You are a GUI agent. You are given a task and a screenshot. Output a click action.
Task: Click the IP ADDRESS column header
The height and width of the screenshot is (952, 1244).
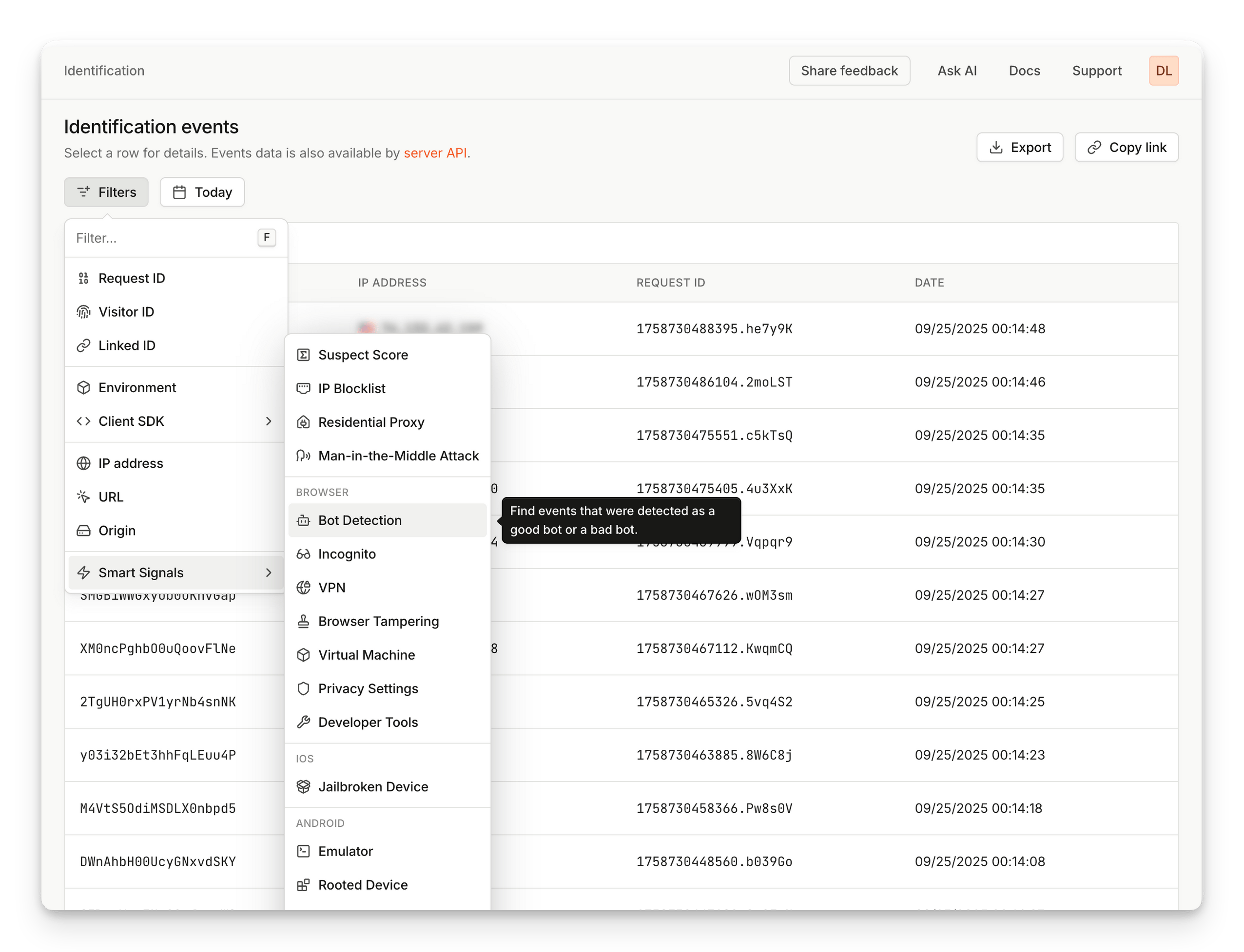[x=392, y=283]
